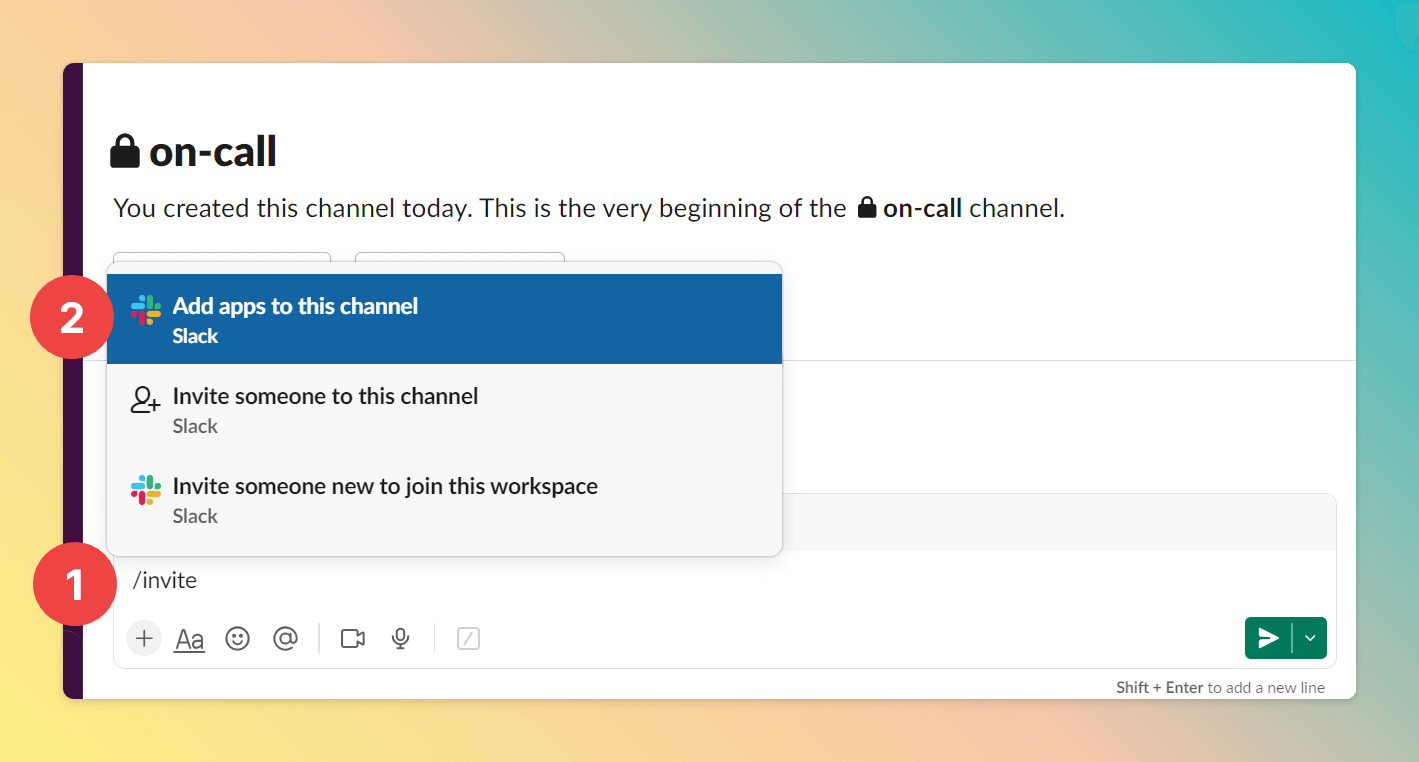Choose Invite someone to this channel

coord(444,409)
